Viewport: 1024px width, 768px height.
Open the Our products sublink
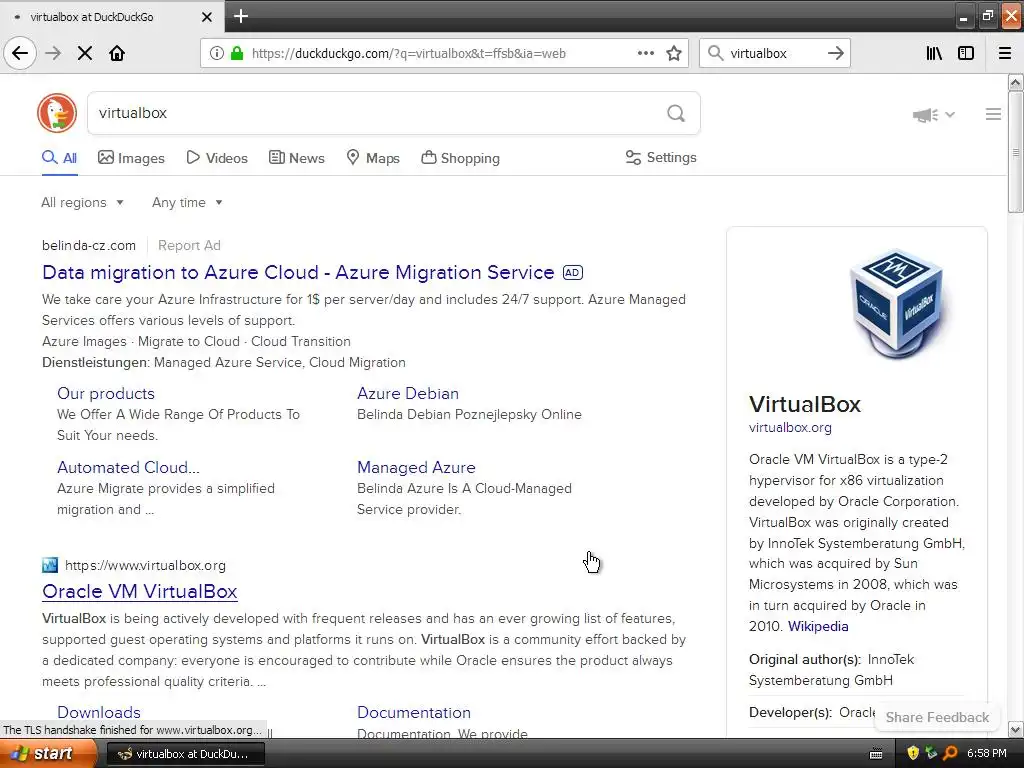click(x=106, y=393)
